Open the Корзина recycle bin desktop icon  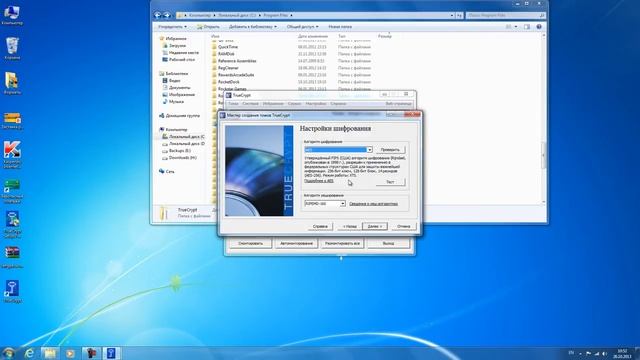[x=12, y=49]
